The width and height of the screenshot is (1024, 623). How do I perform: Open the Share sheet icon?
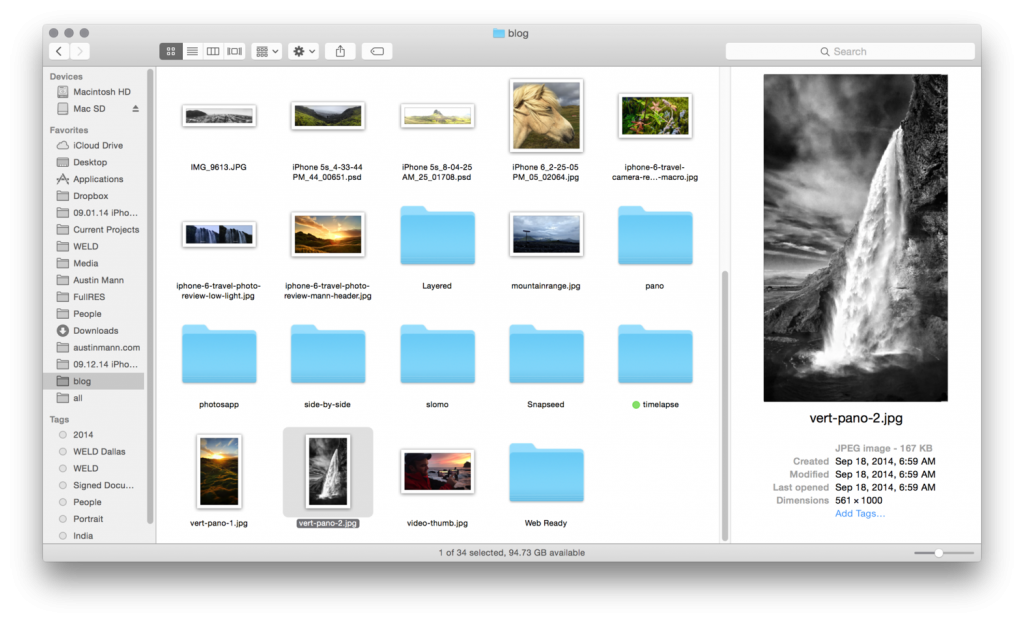tap(339, 51)
